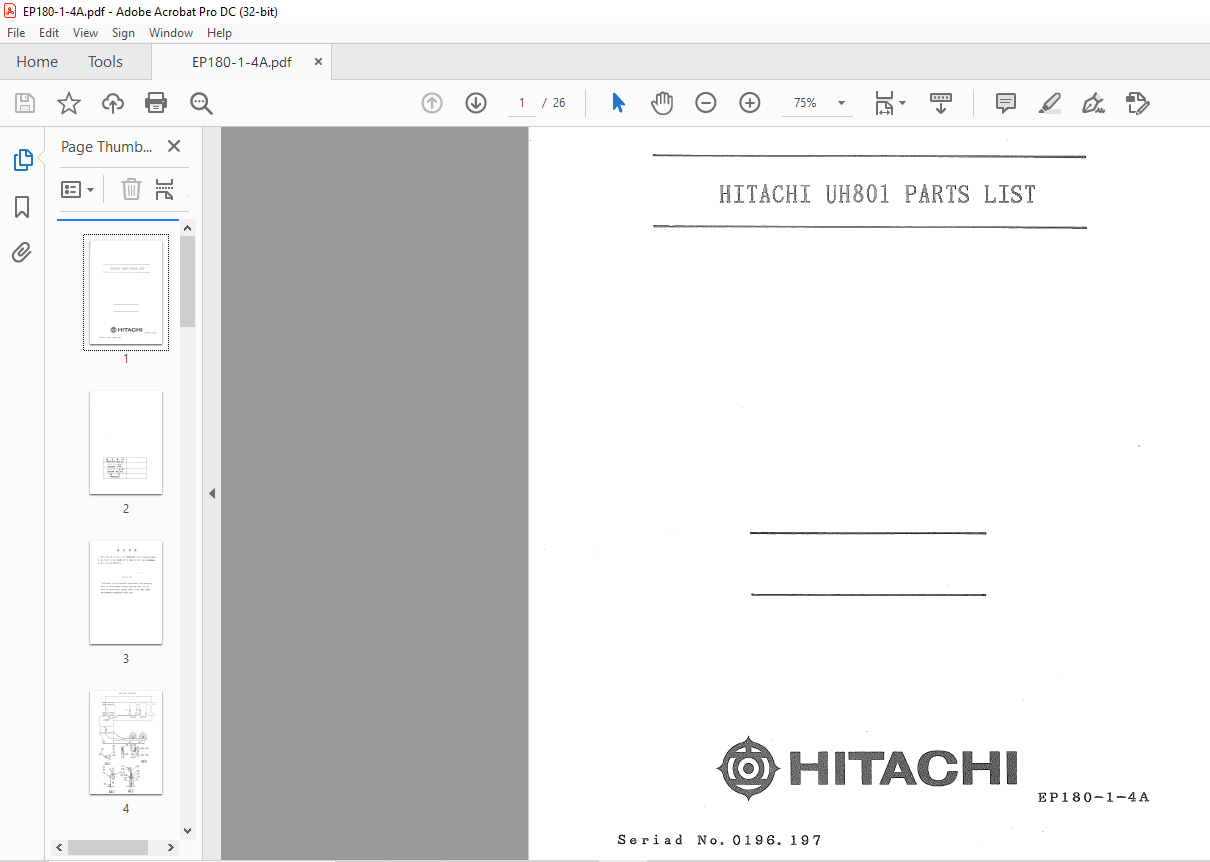1210x862 pixels.
Task: Toggle continuous scrolling page mode
Action: (940, 103)
